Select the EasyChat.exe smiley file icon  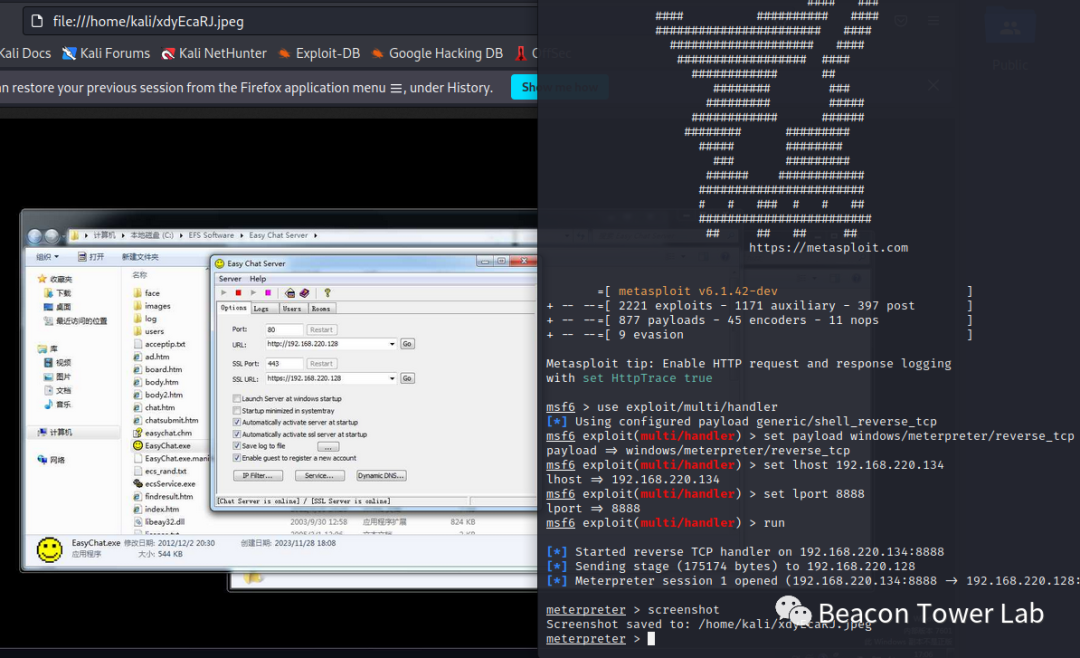coord(138,446)
